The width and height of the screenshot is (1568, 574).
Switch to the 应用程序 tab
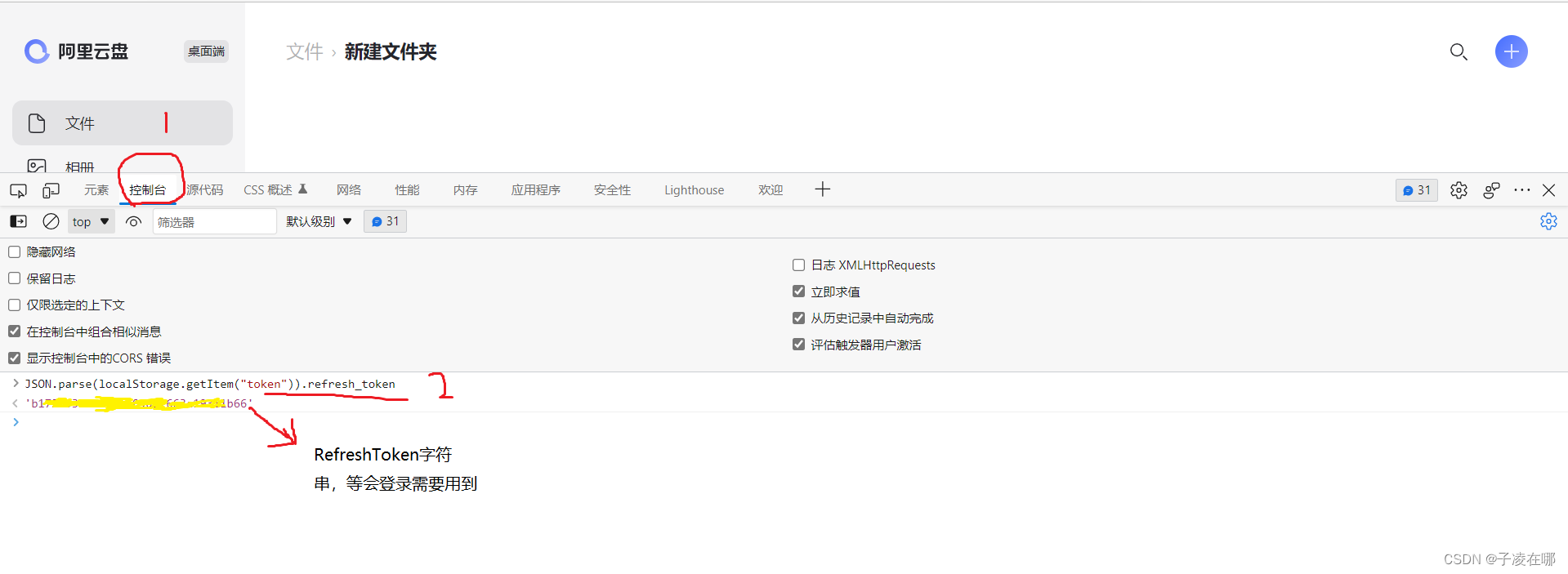click(535, 190)
